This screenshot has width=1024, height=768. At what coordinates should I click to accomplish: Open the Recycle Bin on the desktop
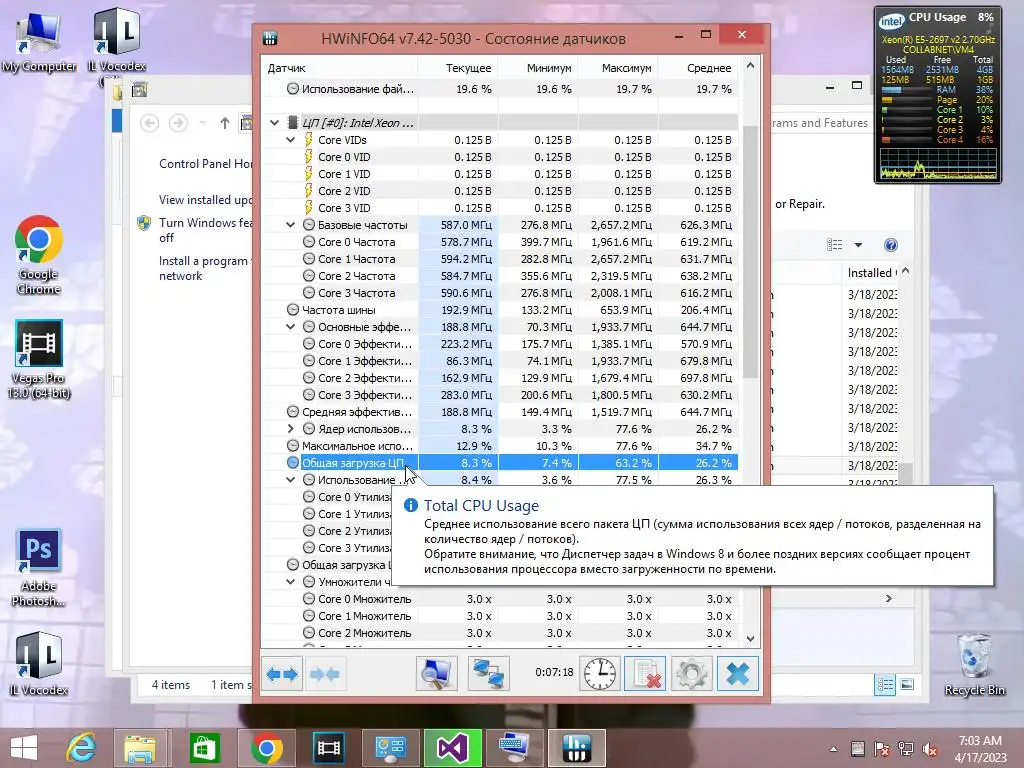tap(974, 664)
